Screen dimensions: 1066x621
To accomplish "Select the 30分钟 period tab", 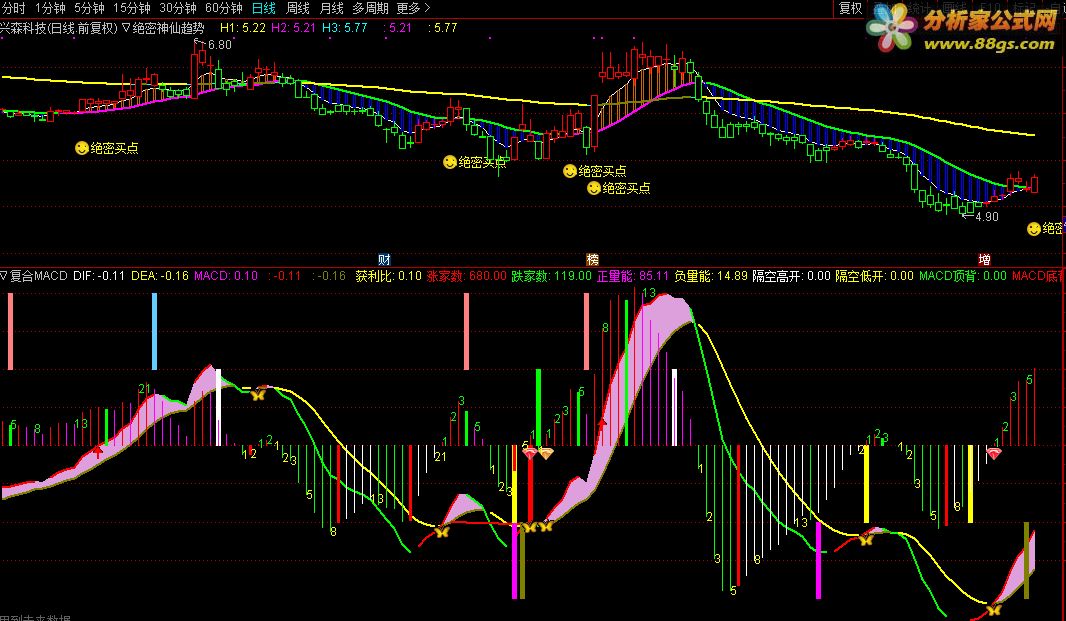I will (x=177, y=8).
